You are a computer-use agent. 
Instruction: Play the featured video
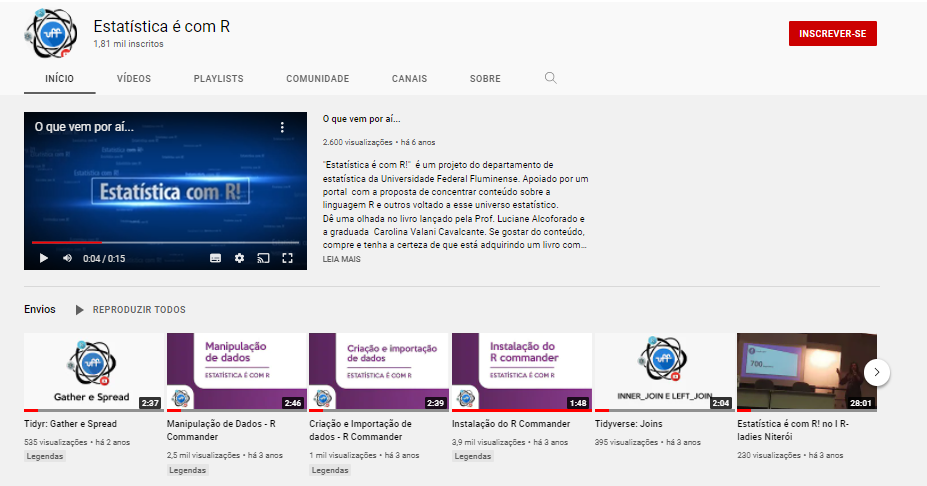[44, 258]
